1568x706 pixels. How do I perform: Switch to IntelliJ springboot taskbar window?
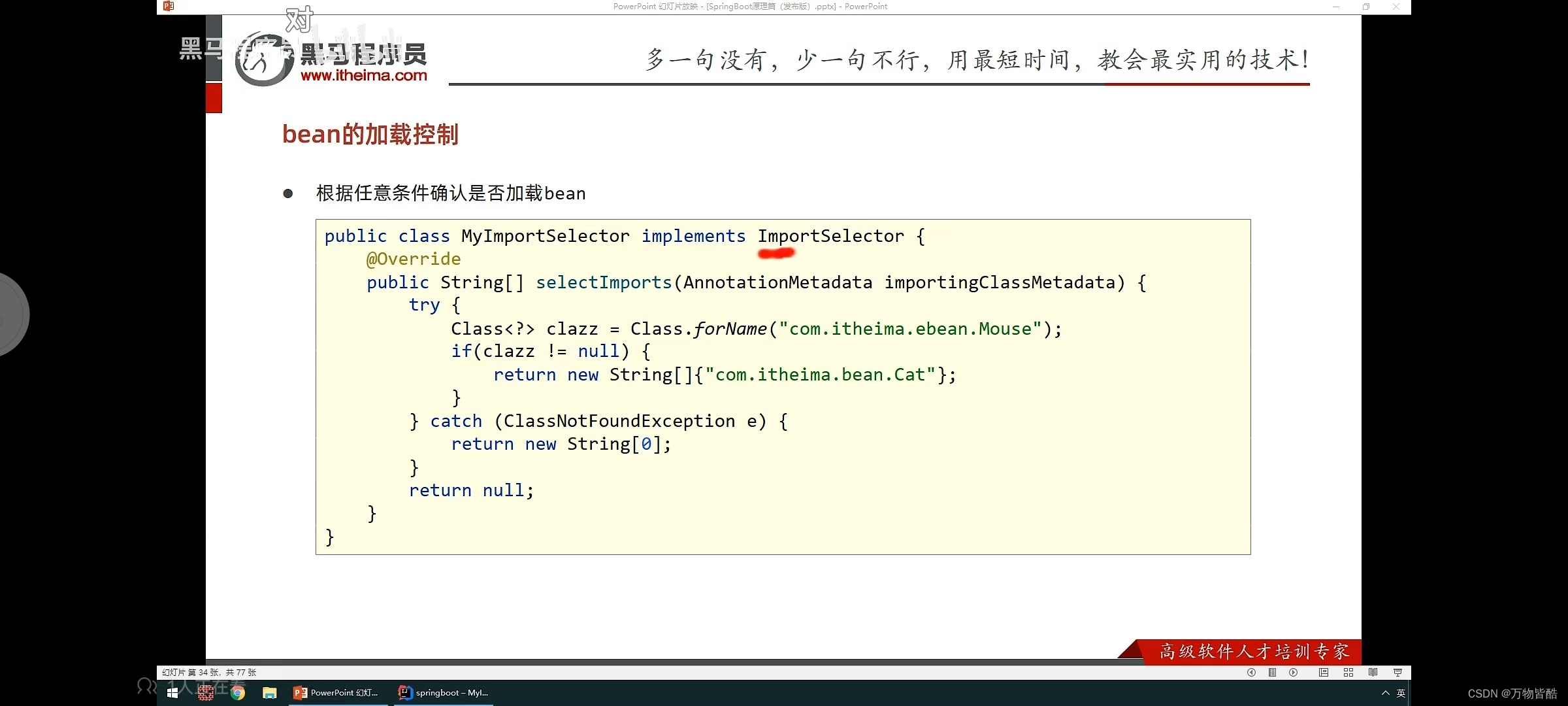point(444,693)
